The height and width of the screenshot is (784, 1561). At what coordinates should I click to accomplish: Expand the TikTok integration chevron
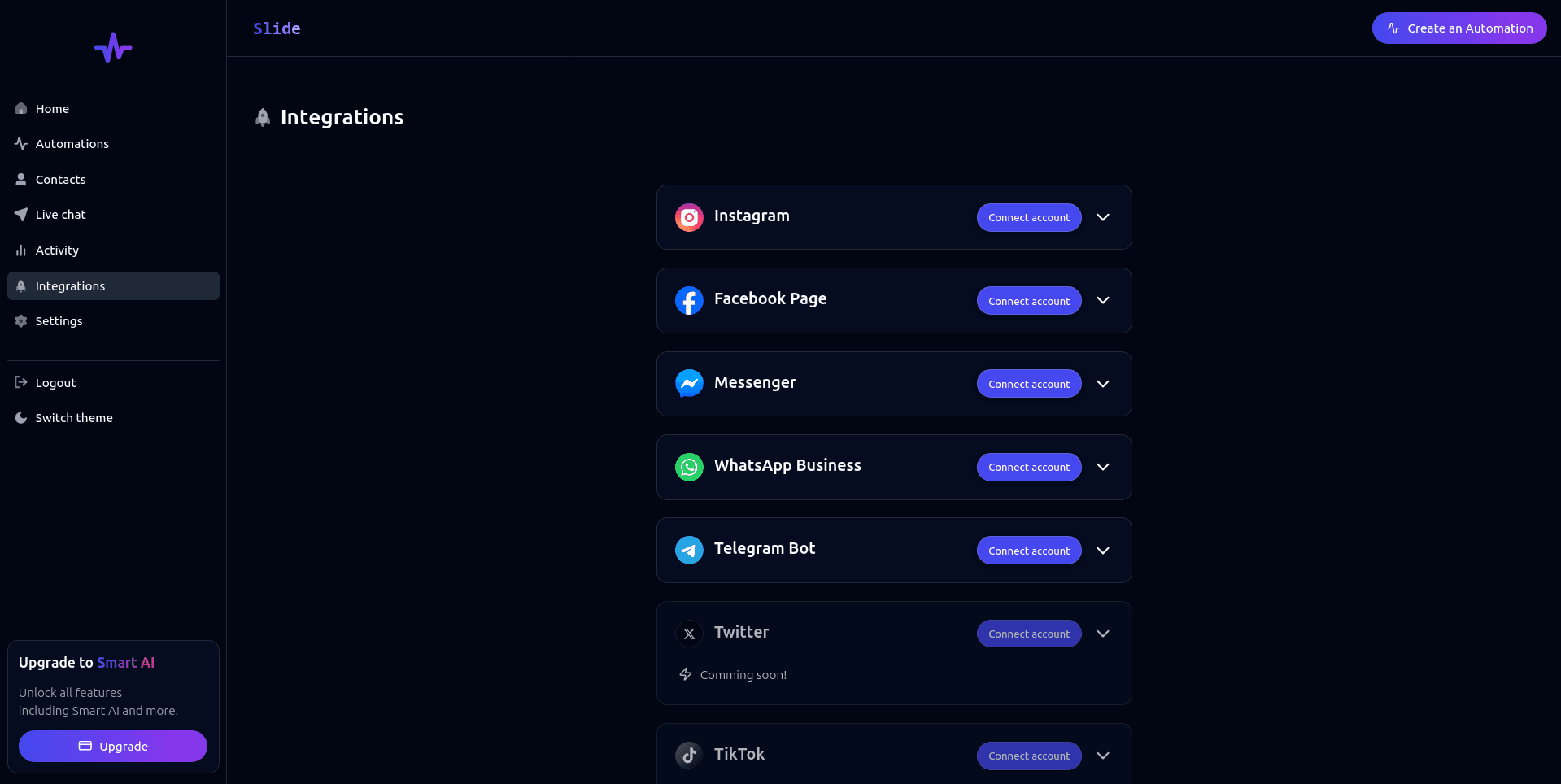(x=1103, y=756)
